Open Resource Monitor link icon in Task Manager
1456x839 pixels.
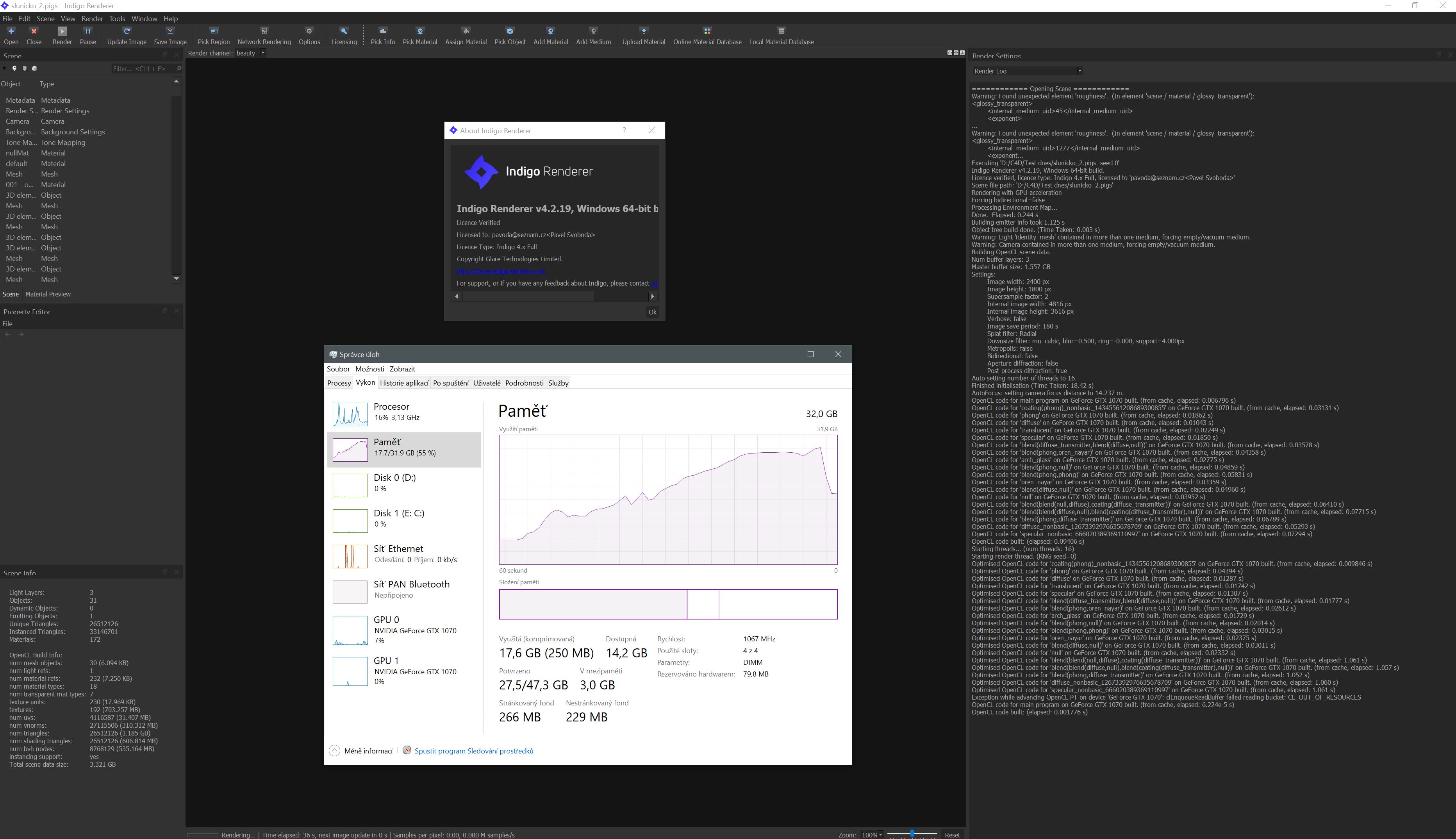pos(407,750)
